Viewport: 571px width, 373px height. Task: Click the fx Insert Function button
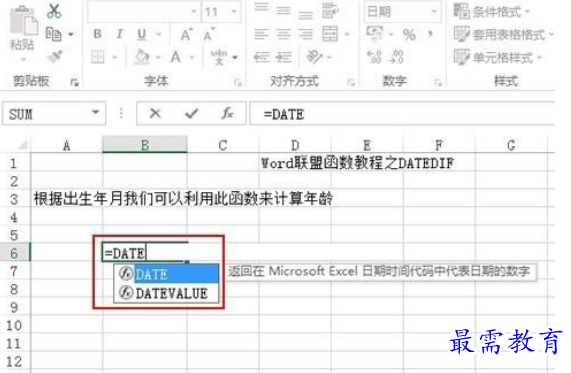227,114
